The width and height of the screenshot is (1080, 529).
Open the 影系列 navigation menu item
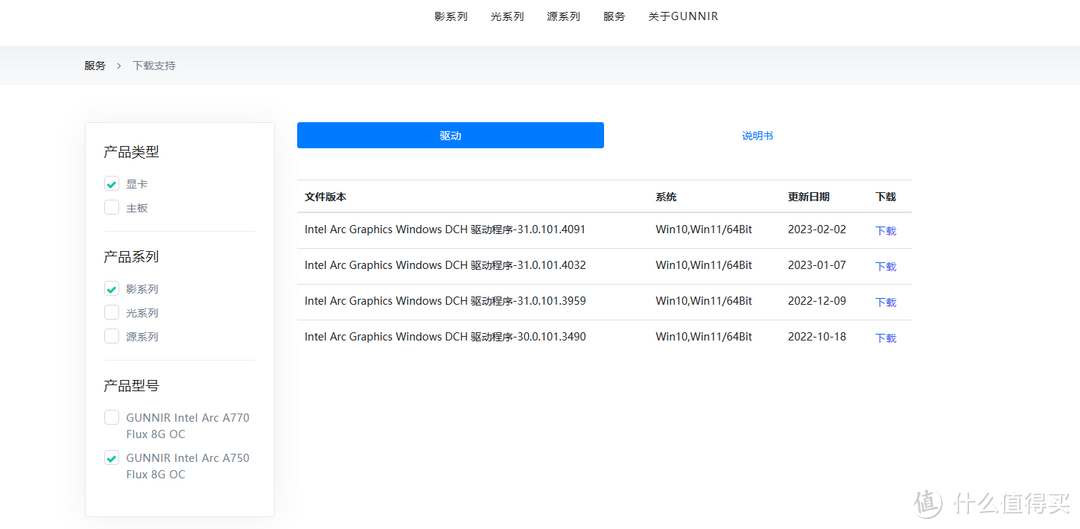point(451,17)
